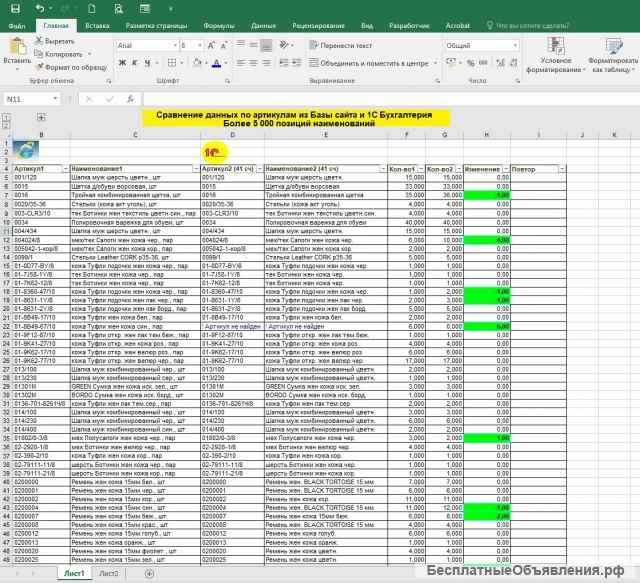Toggle center horizontal alignment
Image resolution: width=640 pixels, height=583 pixels.
pyautogui.click(x=253, y=63)
